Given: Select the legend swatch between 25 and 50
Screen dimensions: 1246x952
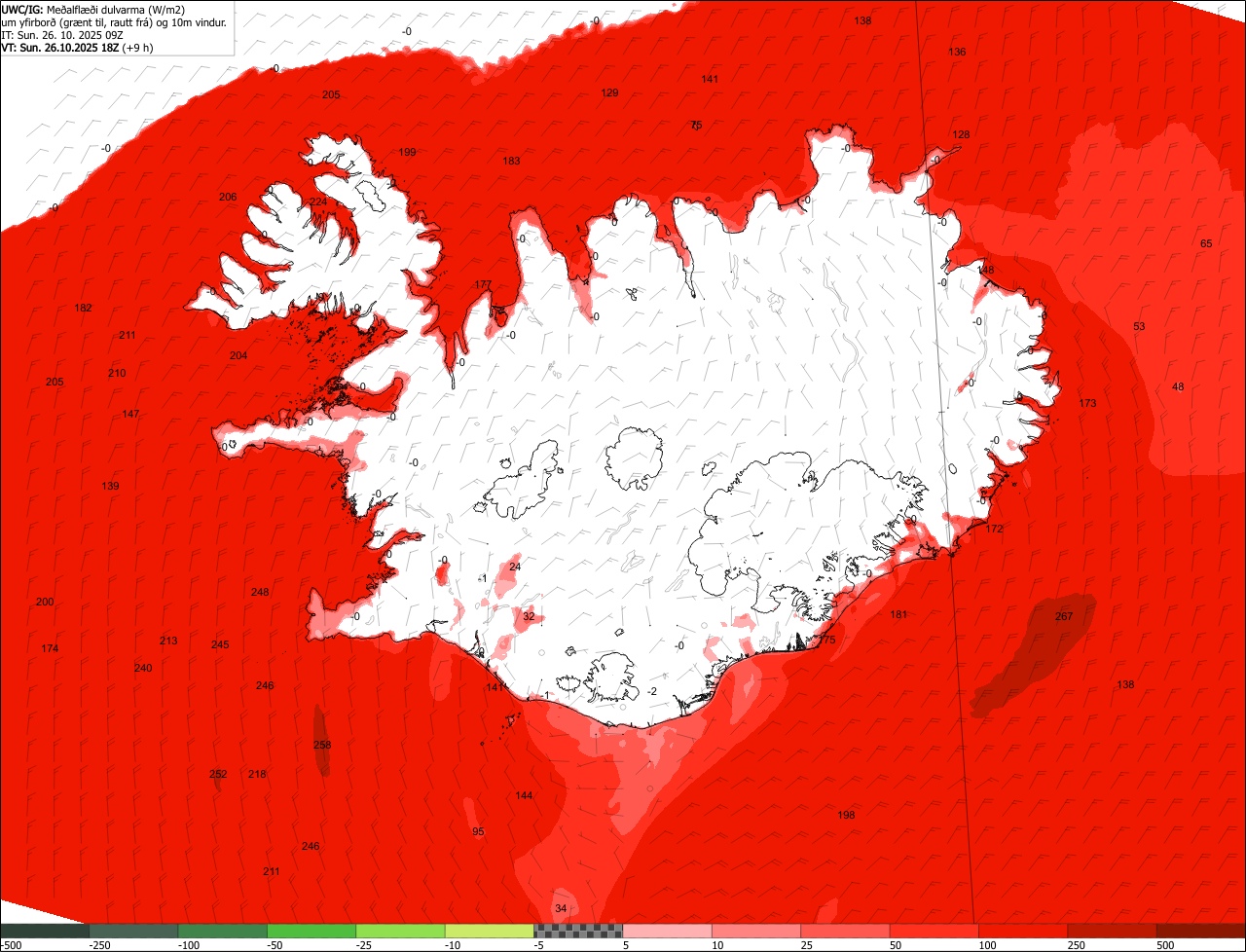Looking at the screenshot, I should pyautogui.click(x=845, y=931).
